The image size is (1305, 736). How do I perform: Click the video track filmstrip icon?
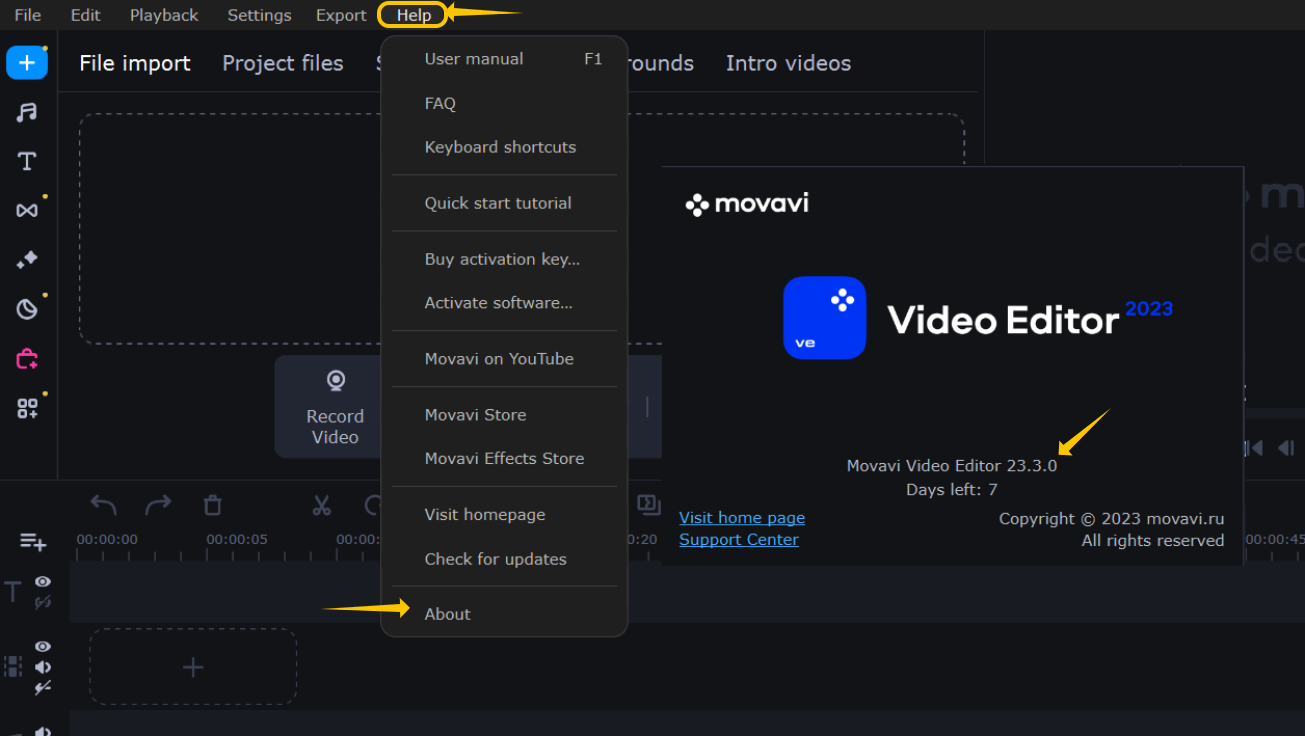[x=13, y=667]
